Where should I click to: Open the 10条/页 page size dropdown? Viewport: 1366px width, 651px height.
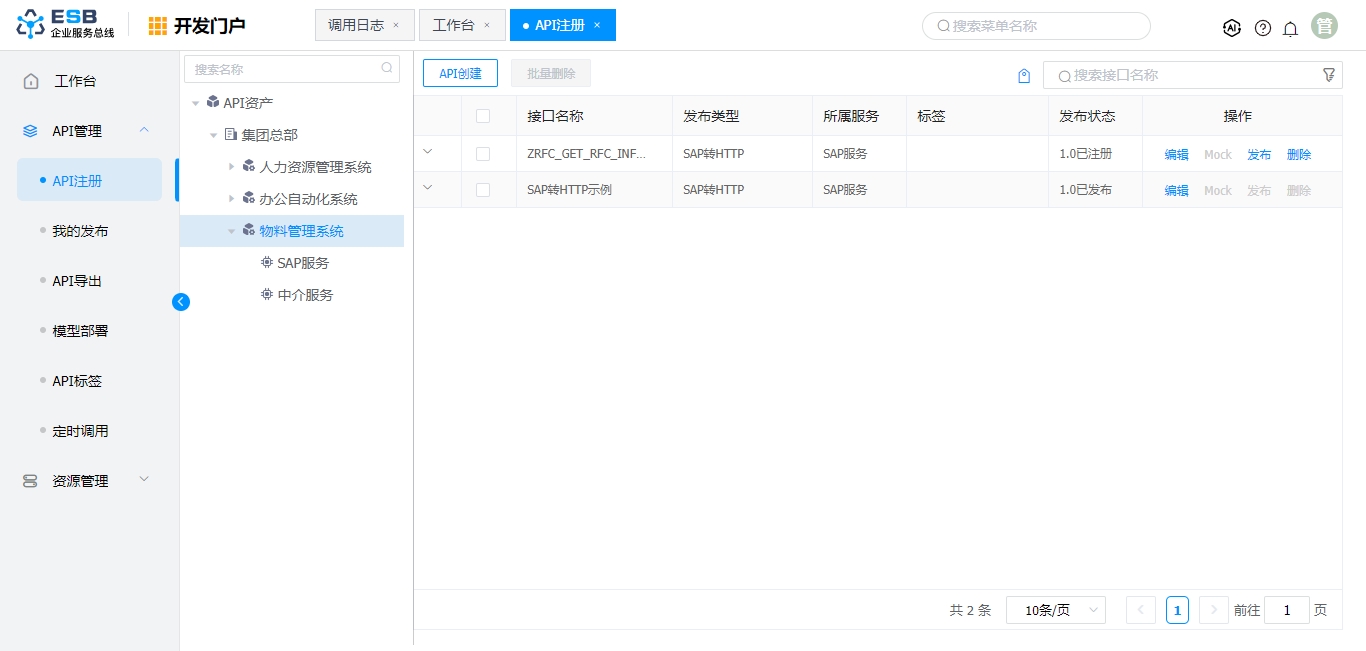[x=1056, y=610]
